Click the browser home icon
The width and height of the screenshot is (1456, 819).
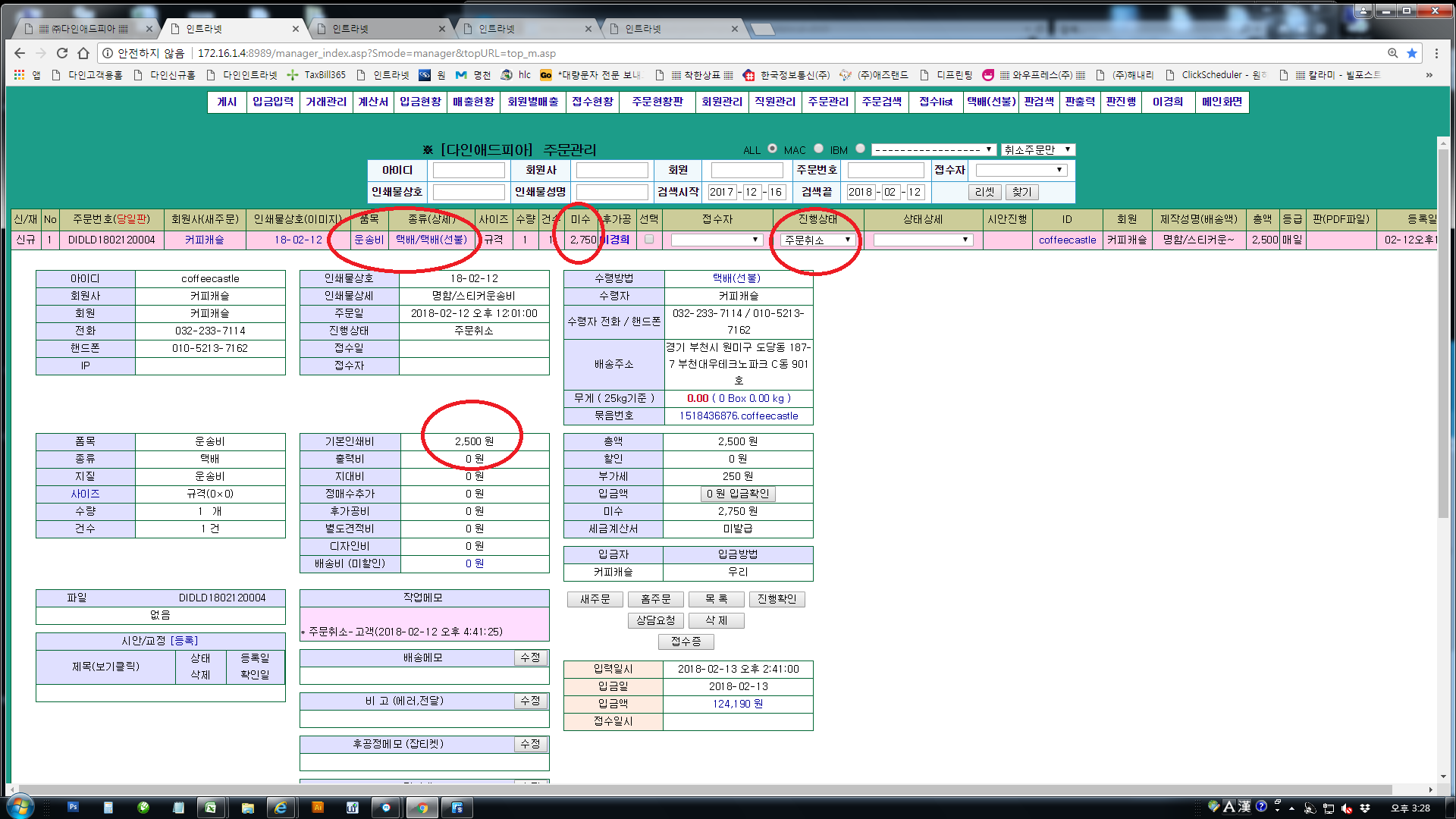coord(83,53)
